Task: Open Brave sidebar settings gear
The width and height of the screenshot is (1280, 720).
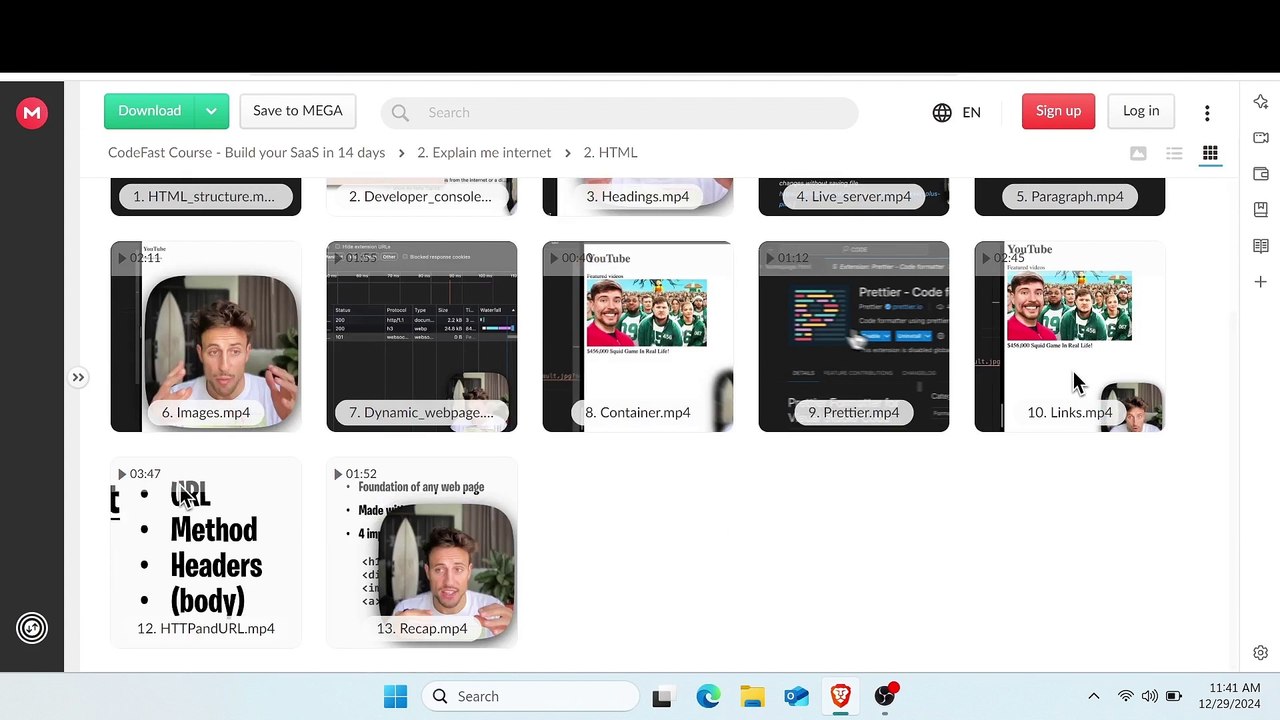Action: pos(1261,653)
